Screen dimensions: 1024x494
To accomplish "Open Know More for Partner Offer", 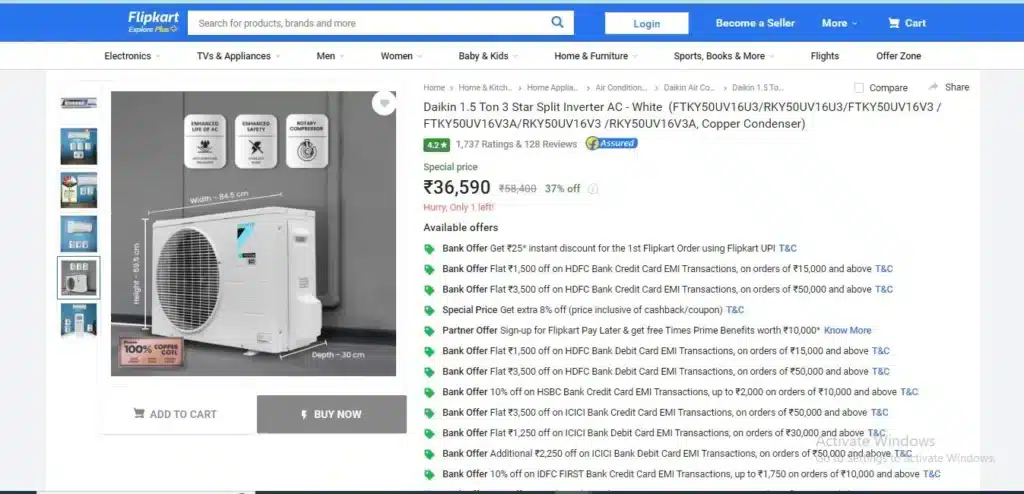I will pos(848,331).
